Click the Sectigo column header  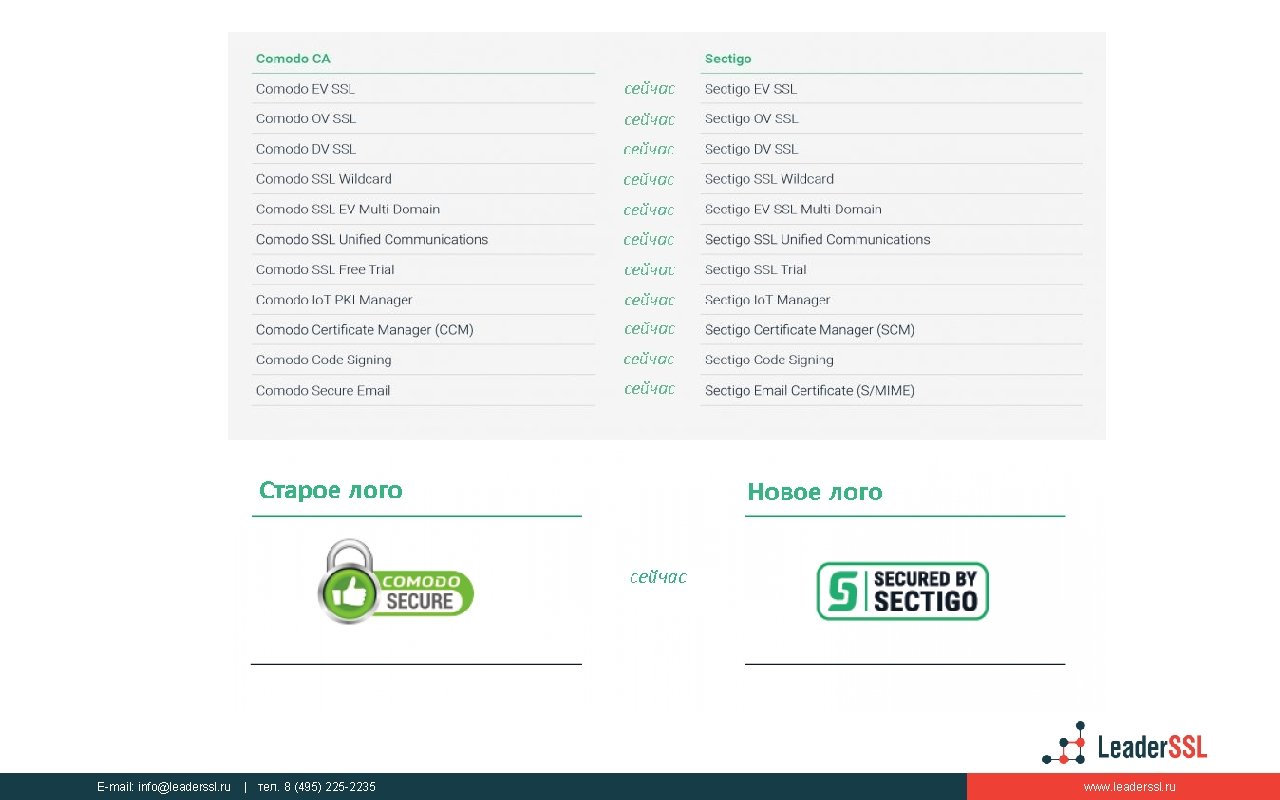[x=728, y=59]
